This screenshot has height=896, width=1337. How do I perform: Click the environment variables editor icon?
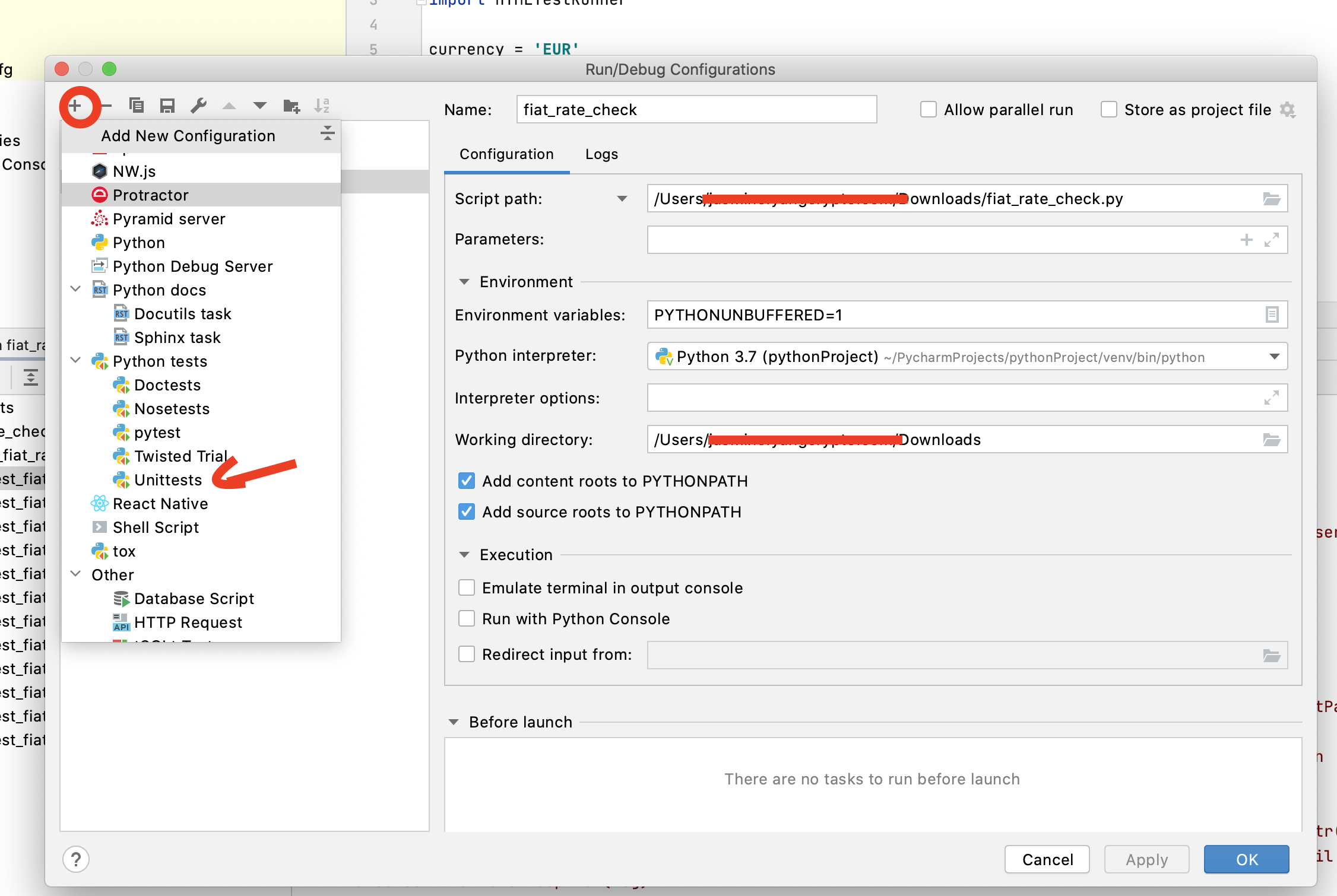point(1272,314)
